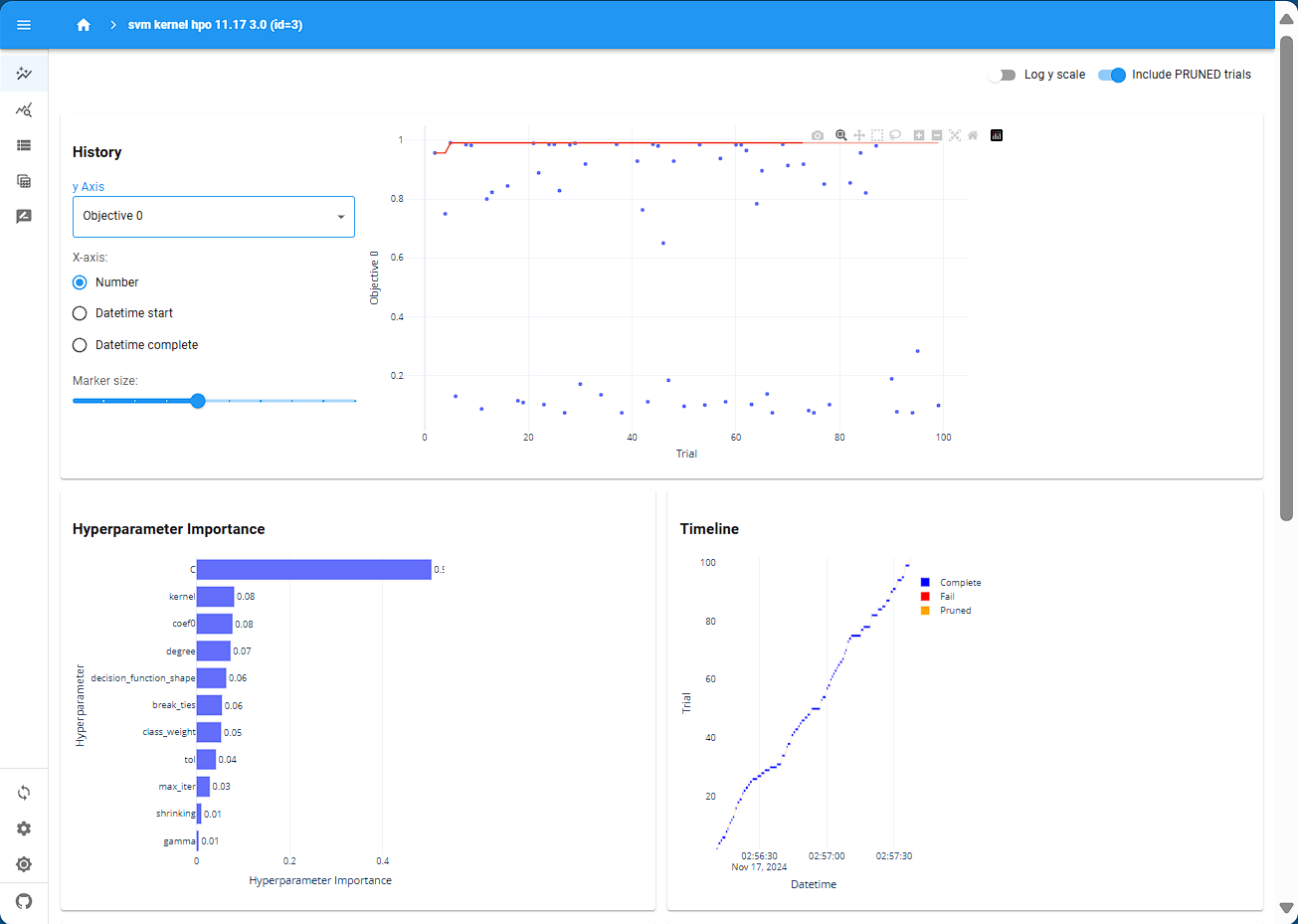Screen dimensions: 1298x924
Task: Click the study name breadcrumb in the header
Action: (215, 25)
